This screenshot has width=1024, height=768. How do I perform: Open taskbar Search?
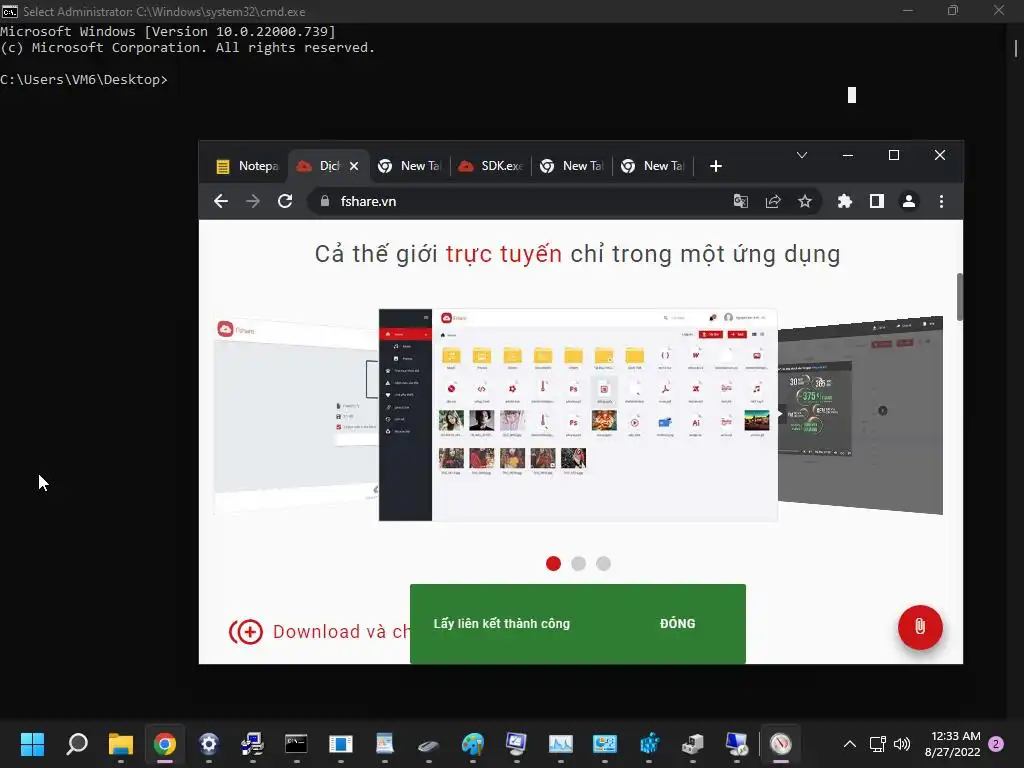[77, 744]
